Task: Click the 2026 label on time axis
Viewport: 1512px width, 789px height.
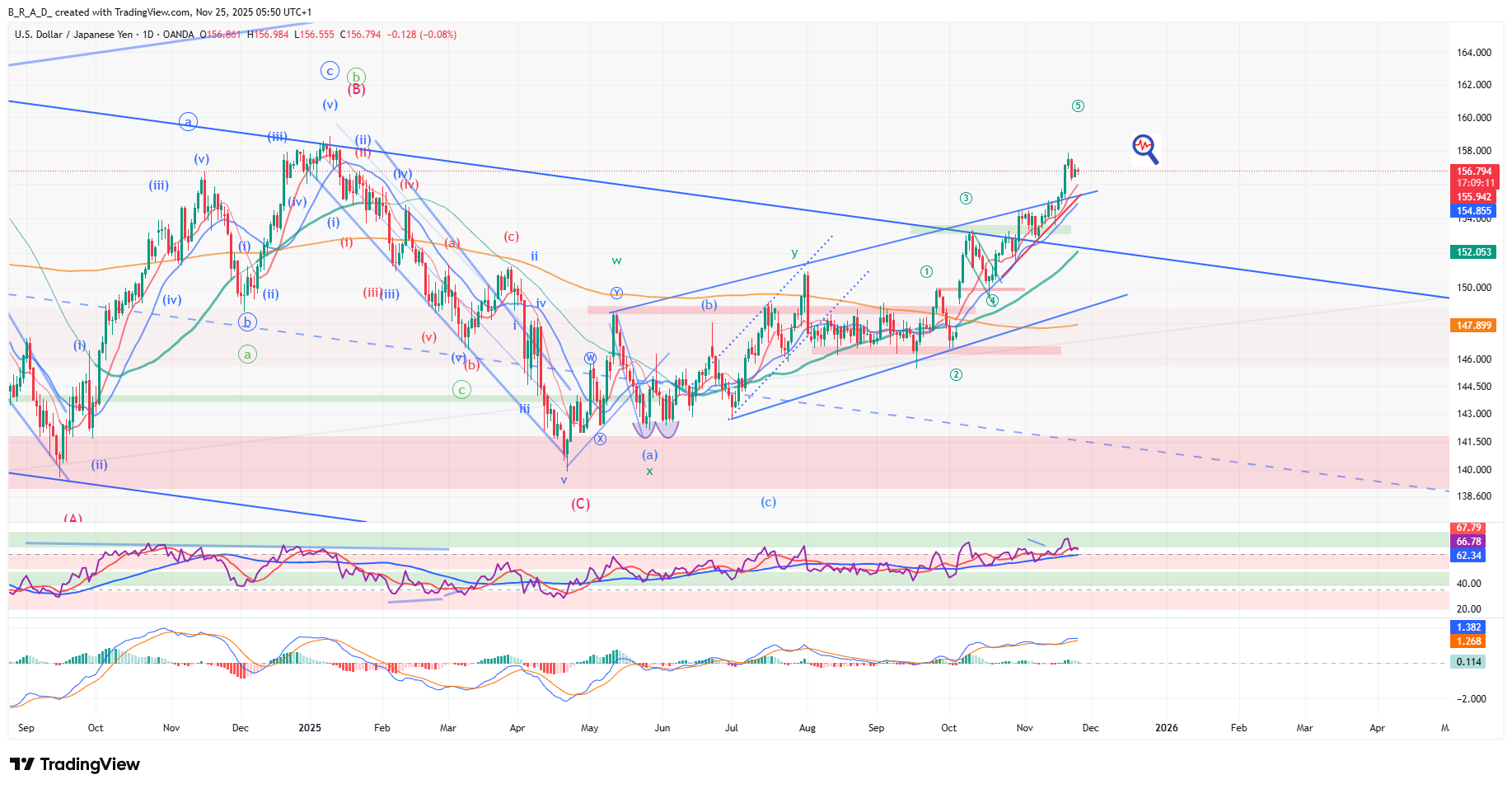Action: point(1166,728)
